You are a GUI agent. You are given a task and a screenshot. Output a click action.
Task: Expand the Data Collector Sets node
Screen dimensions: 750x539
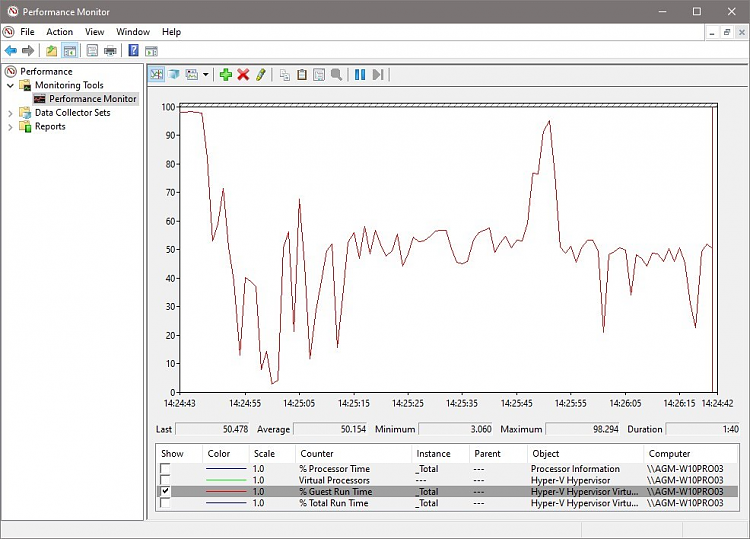(10, 113)
